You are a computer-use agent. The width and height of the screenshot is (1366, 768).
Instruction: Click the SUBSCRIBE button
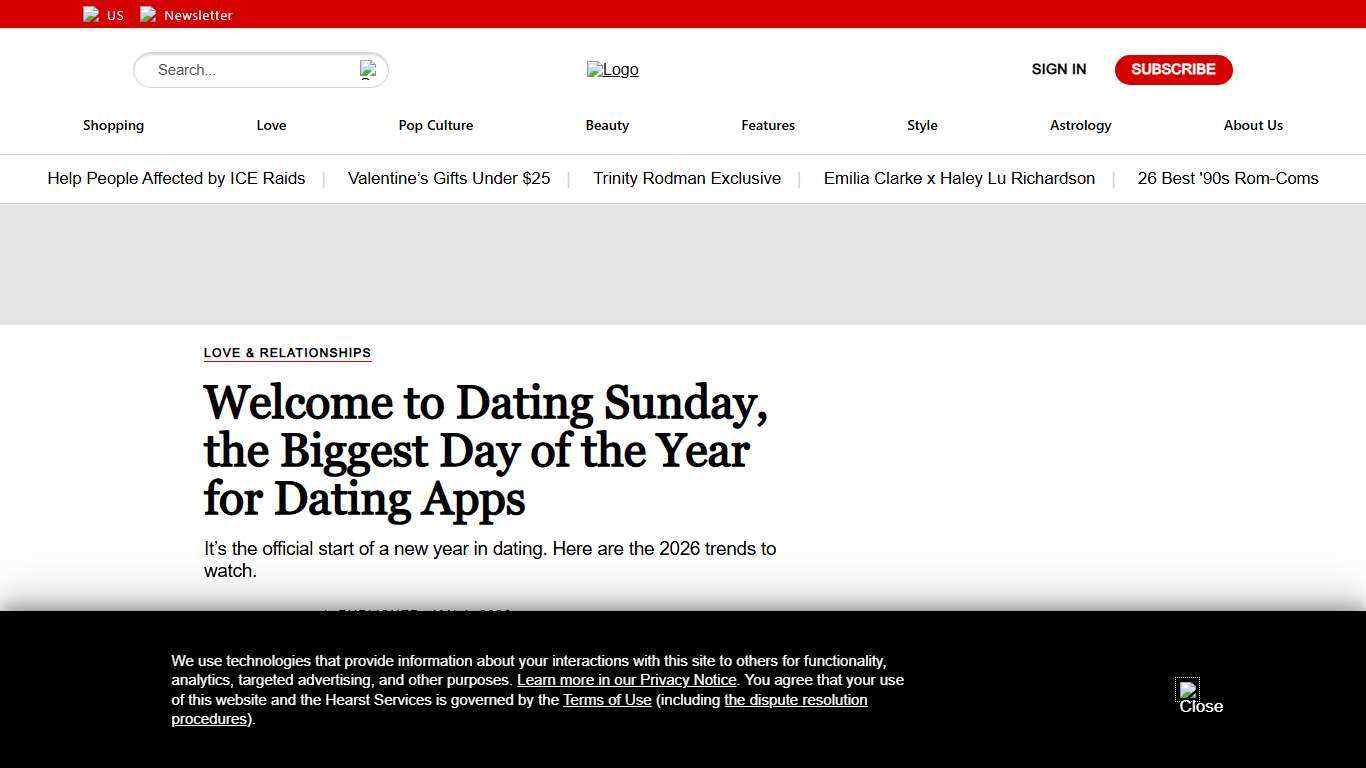coord(1173,69)
